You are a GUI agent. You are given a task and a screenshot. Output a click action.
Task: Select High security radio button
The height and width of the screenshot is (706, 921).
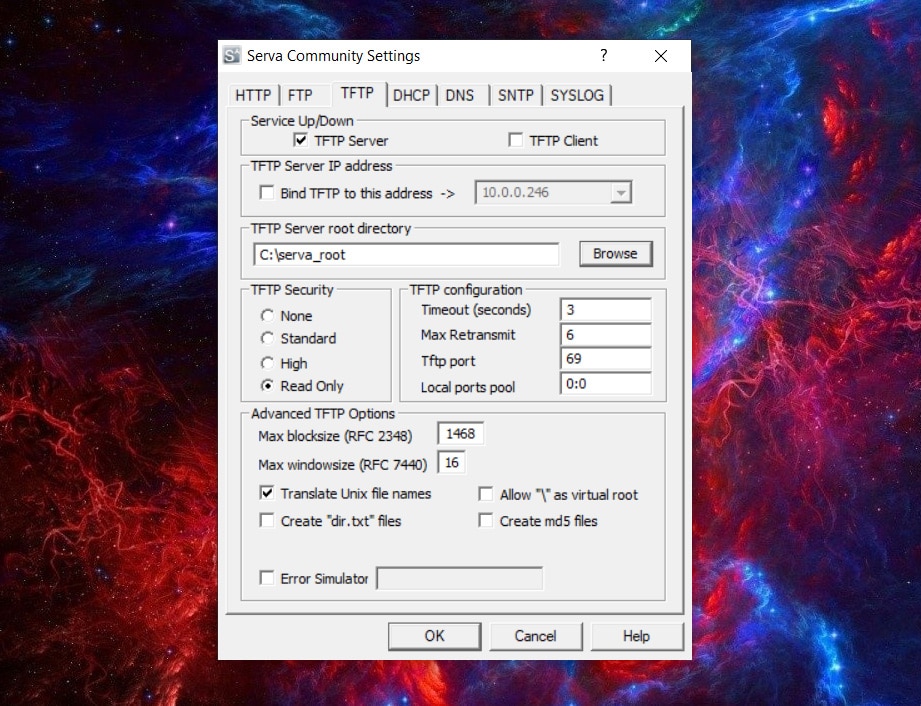[267, 363]
